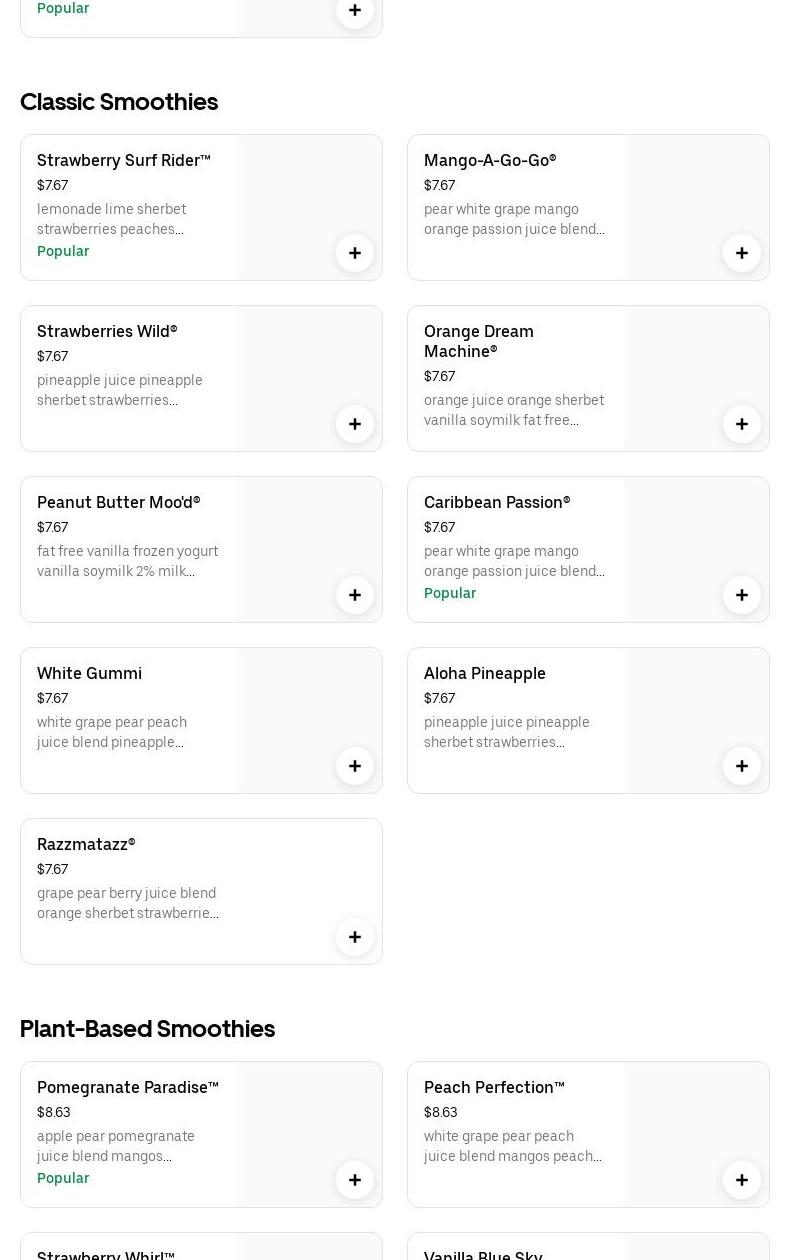Add Pomegranate Paradise to order
Screen dimensions: 804x1260
[x=355, y=1180]
